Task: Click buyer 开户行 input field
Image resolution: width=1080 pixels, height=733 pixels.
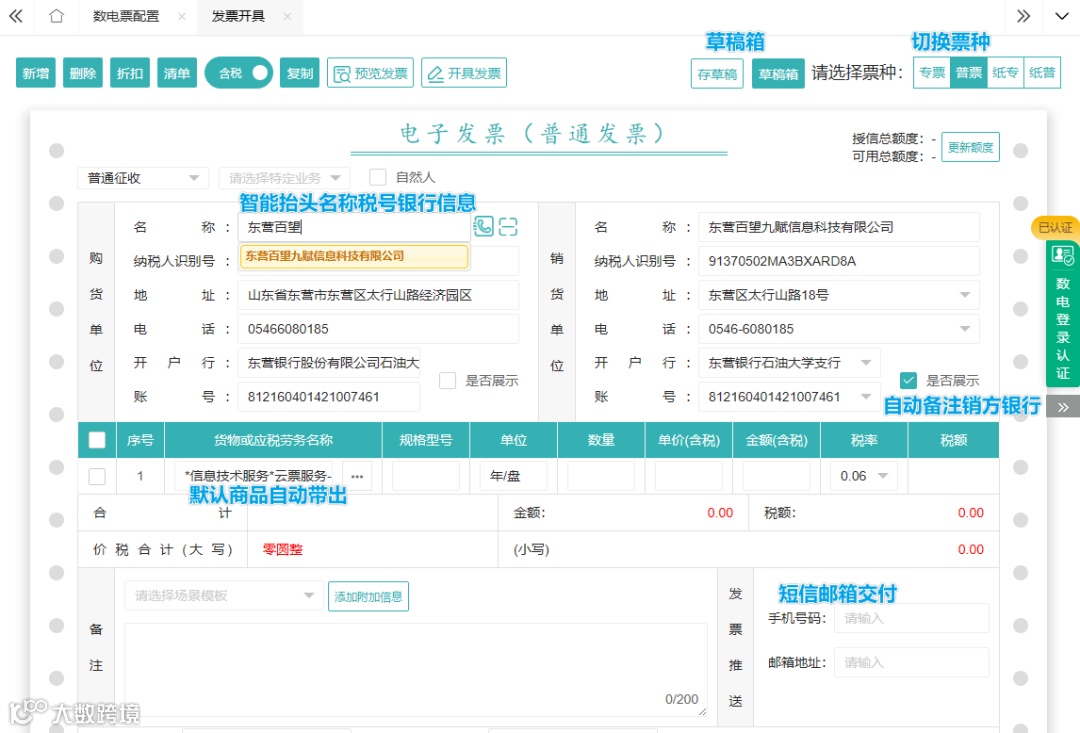Action: [x=329, y=362]
